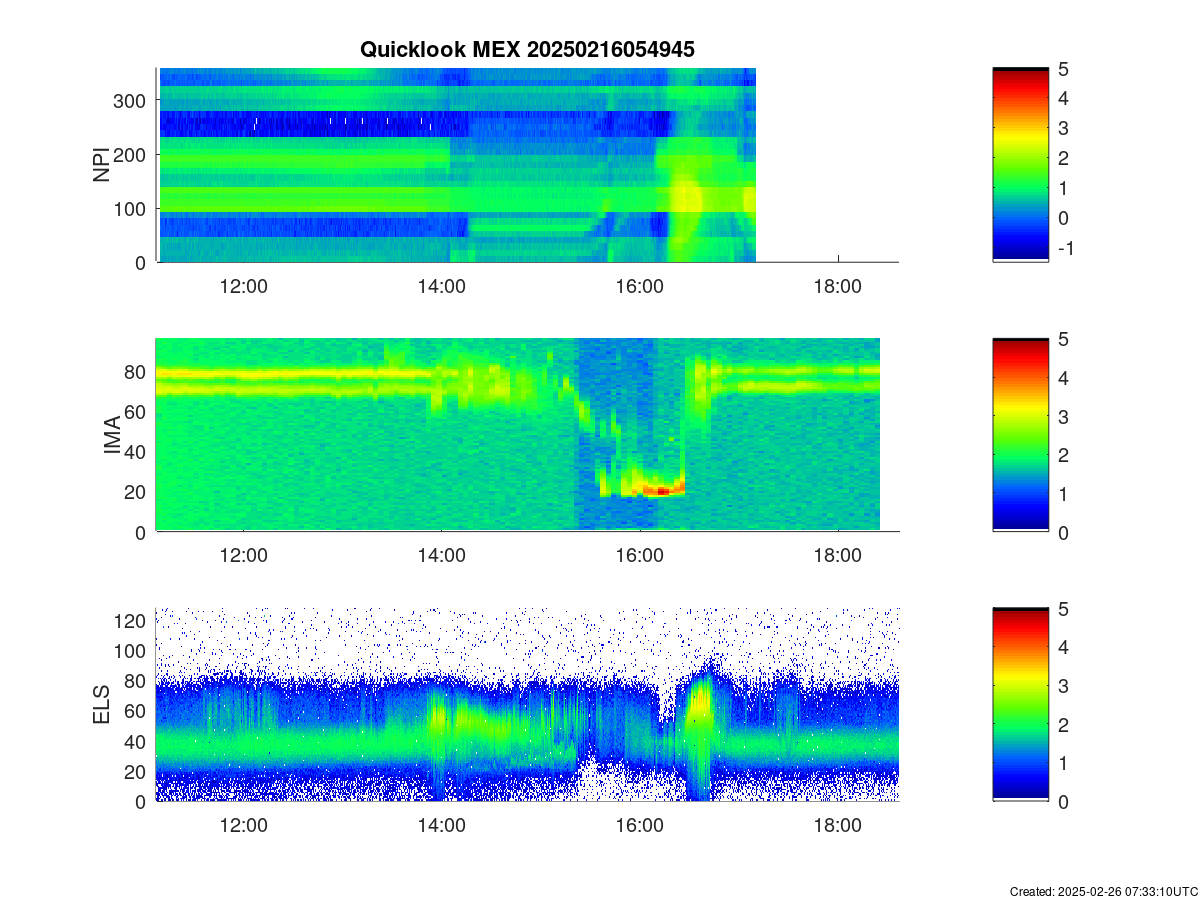Click the "4" label on ELS color bar
The width and height of the screenshot is (1200, 900).
1064,647
